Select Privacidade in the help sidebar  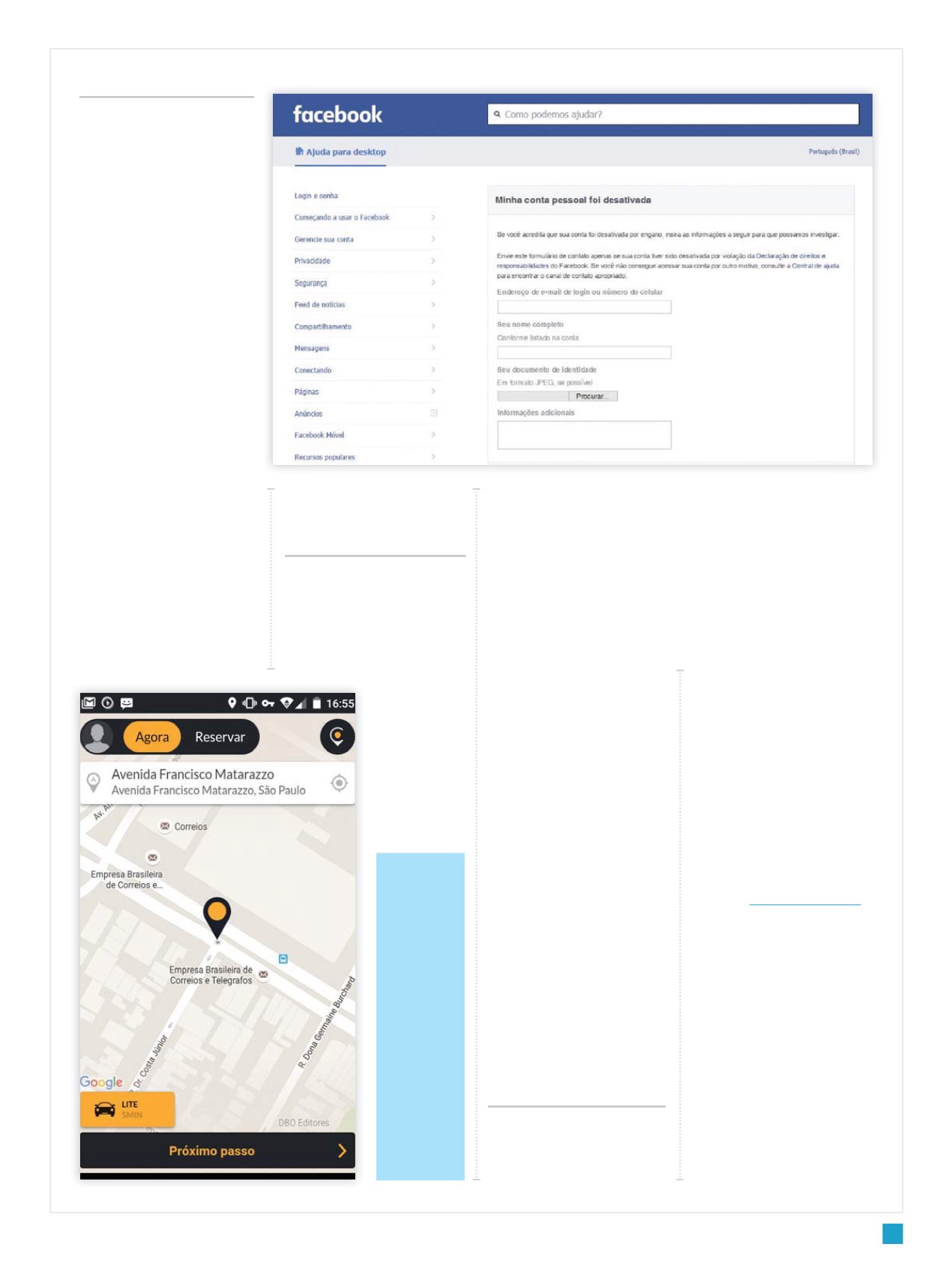312,261
